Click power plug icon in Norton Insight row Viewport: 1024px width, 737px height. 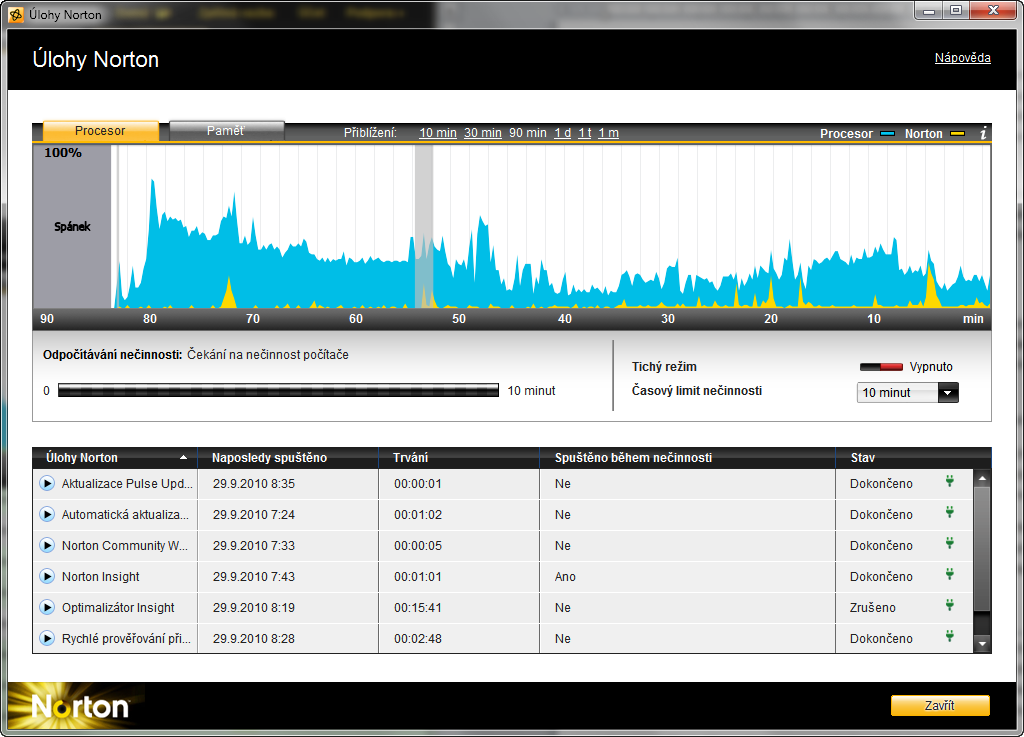click(x=950, y=574)
